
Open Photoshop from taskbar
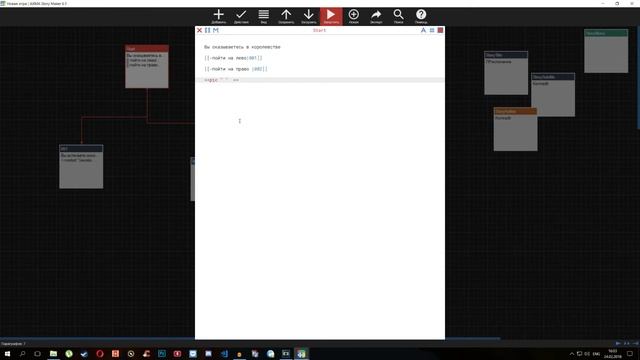point(162,354)
